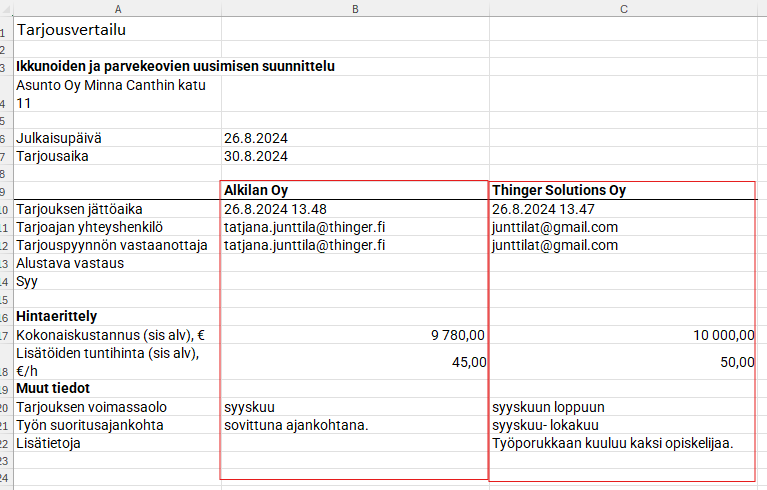The height and width of the screenshot is (490, 767).
Task: Click the Hintaerittely heading cell
Action: pos(117,316)
